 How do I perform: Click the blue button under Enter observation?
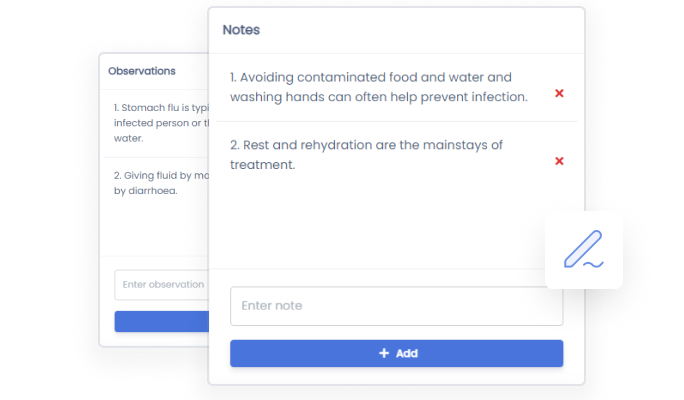(161, 321)
